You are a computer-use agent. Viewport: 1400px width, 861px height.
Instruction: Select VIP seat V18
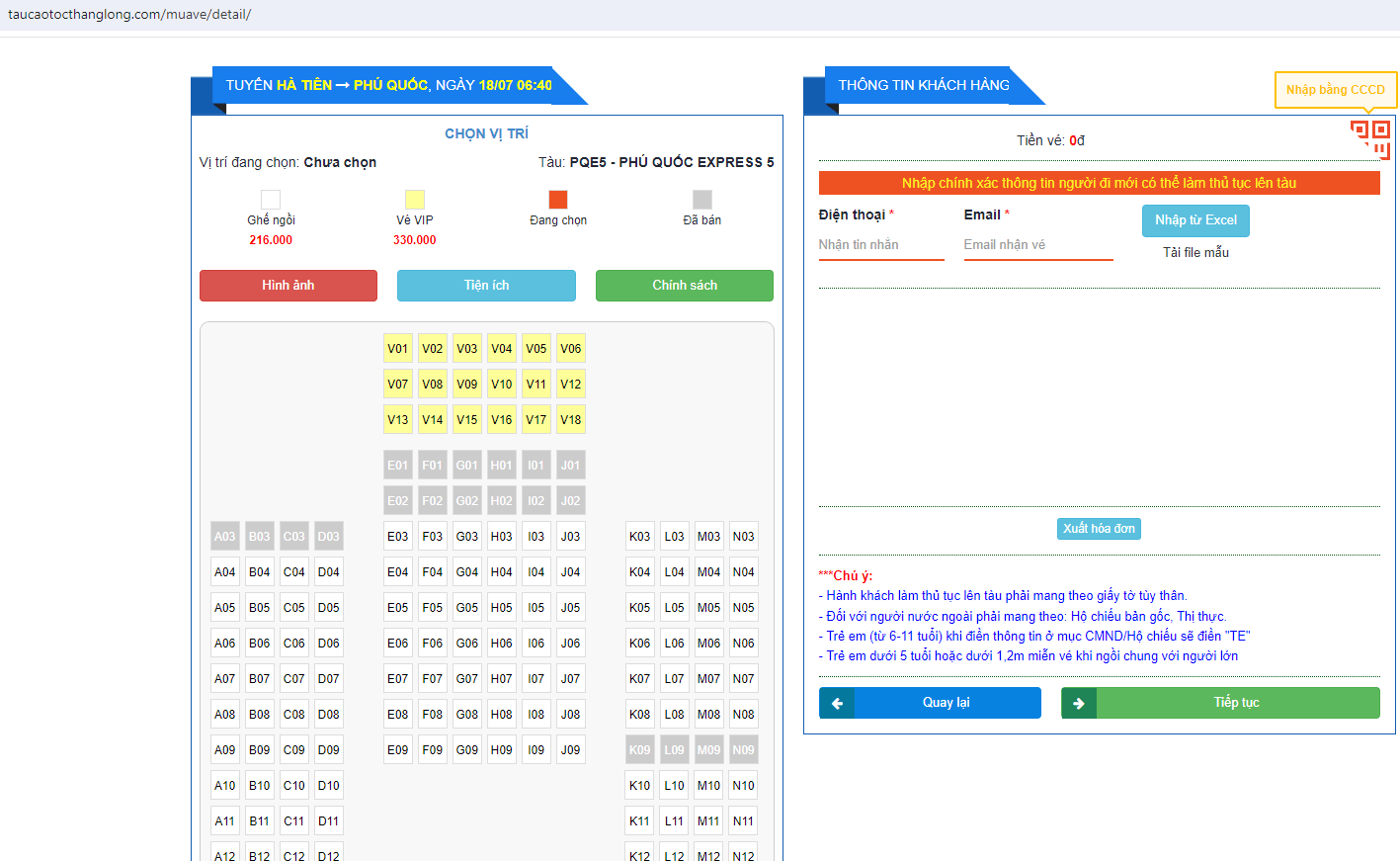pos(571,420)
